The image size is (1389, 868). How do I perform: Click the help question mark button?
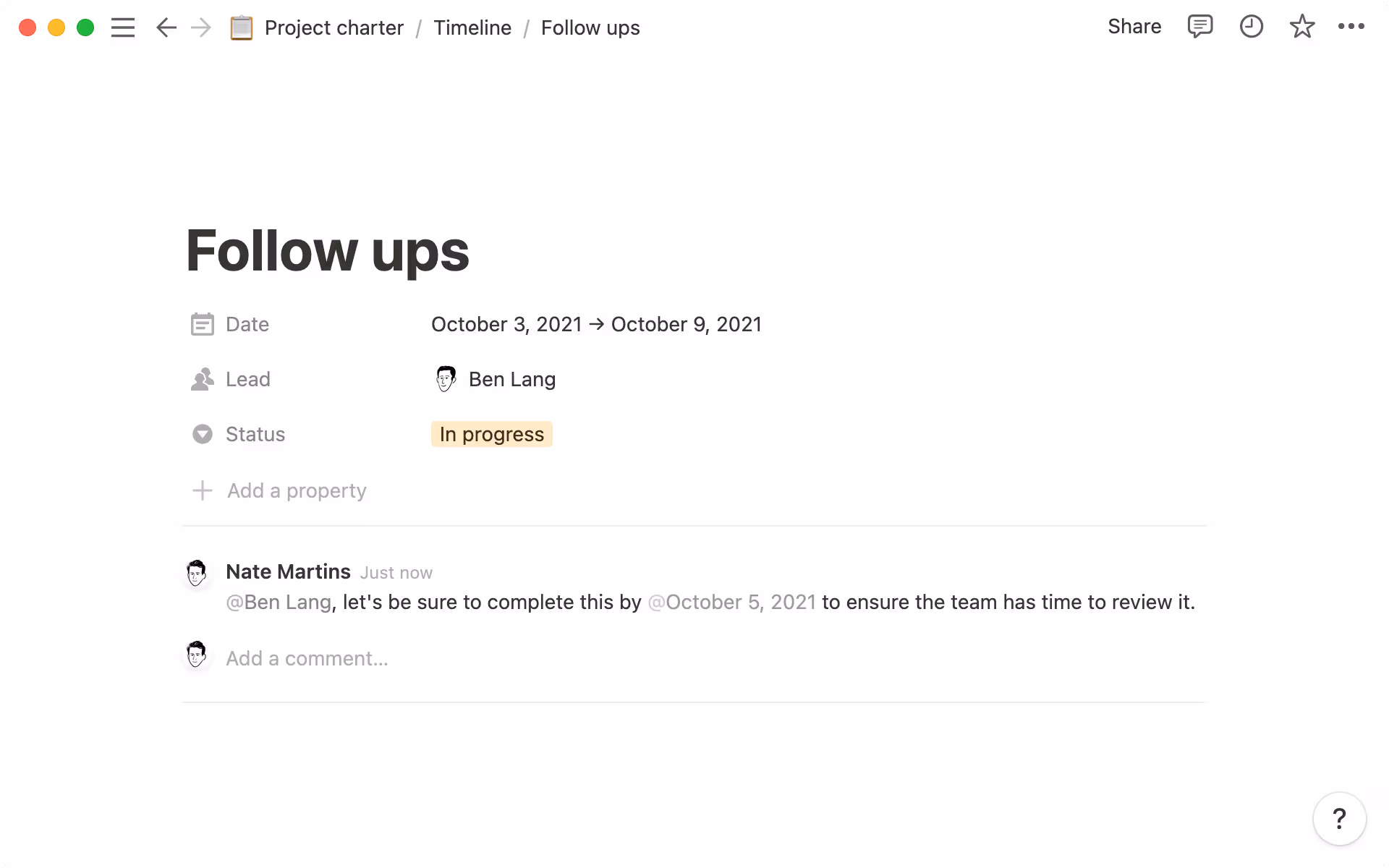coord(1341,818)
